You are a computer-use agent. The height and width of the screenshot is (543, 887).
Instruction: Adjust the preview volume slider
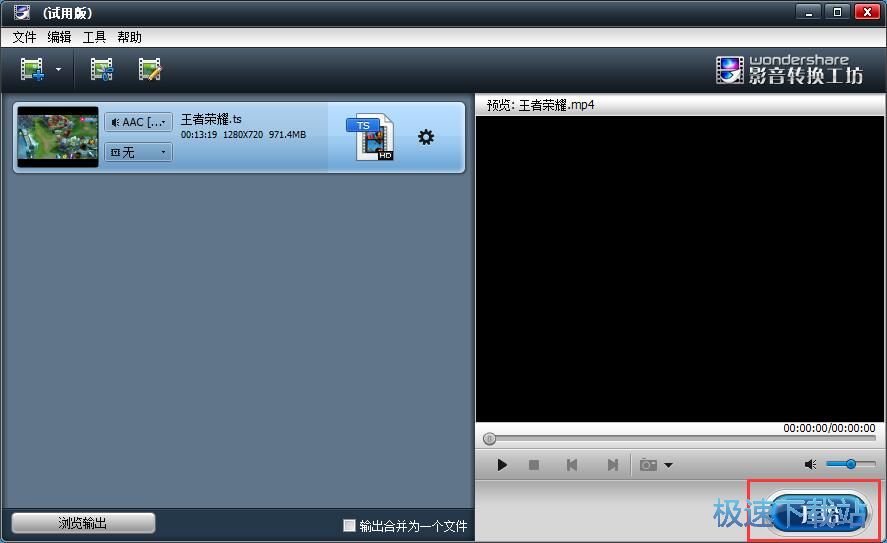pos(851,465)
